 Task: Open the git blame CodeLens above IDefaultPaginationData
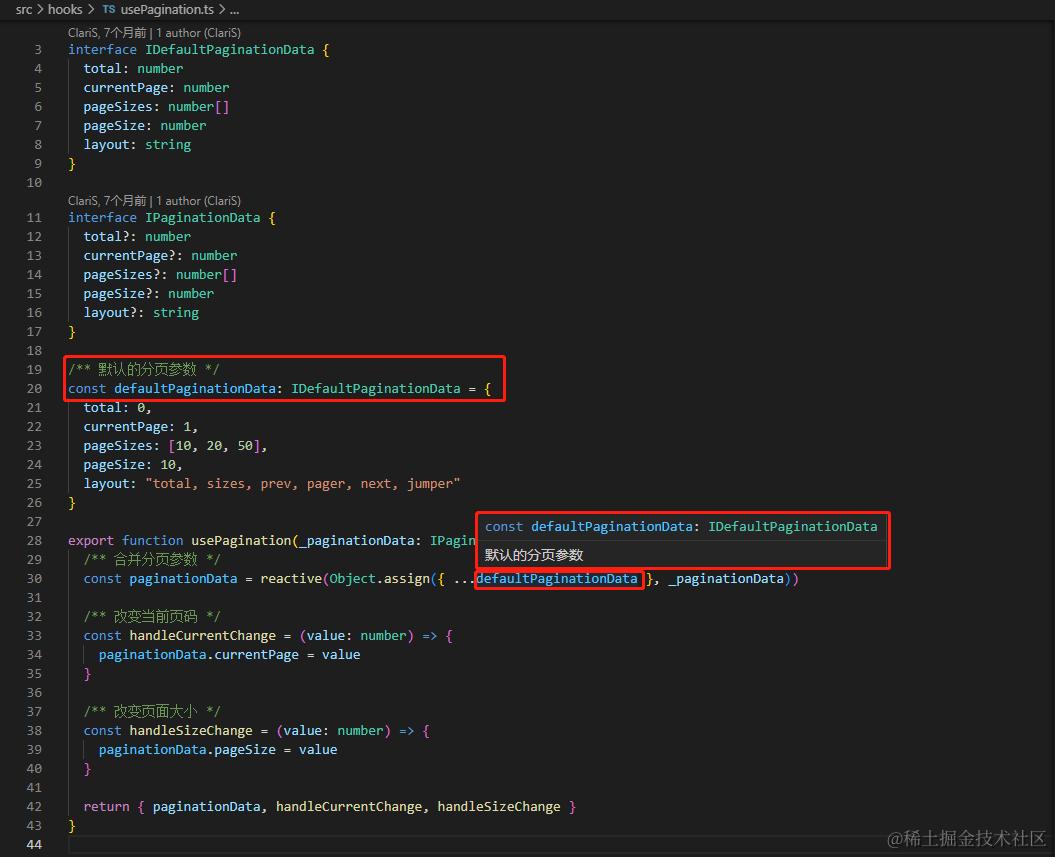[154, 32]
